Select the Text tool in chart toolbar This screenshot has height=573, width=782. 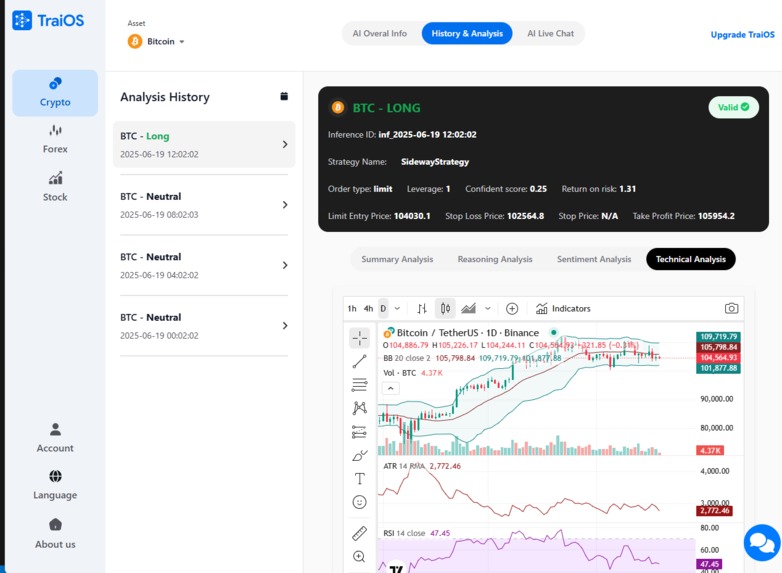click(x=359, y=479)
